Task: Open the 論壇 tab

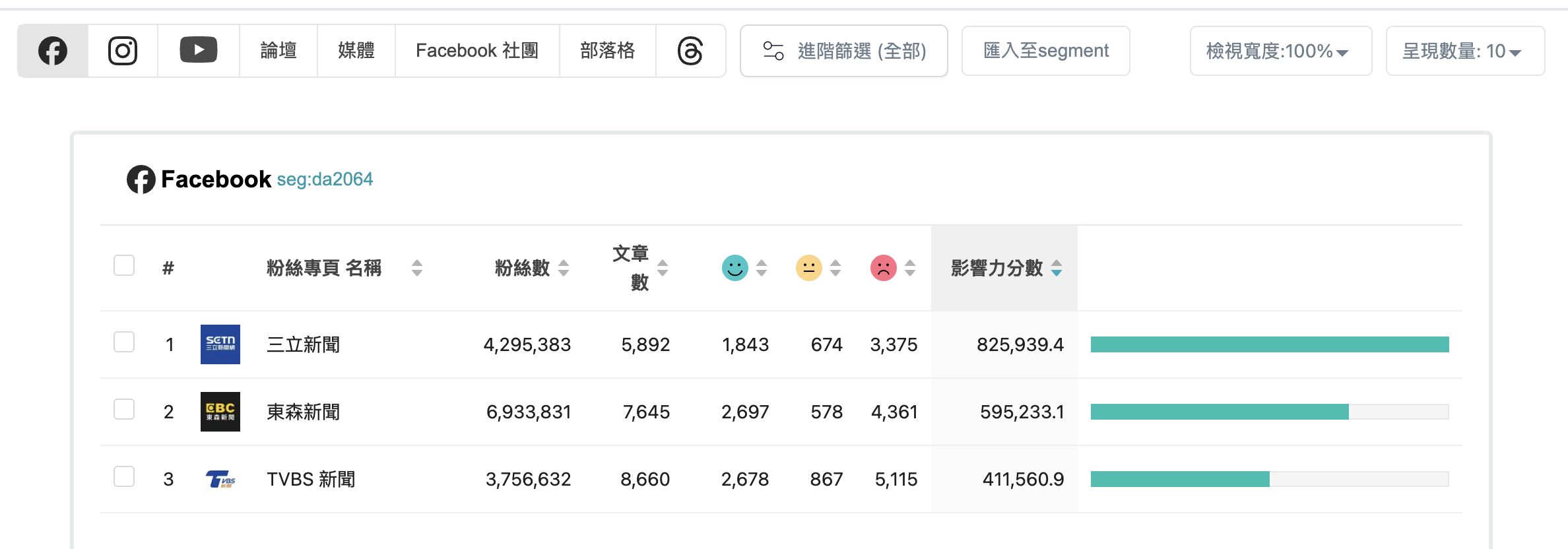Action: click(278, 51)
